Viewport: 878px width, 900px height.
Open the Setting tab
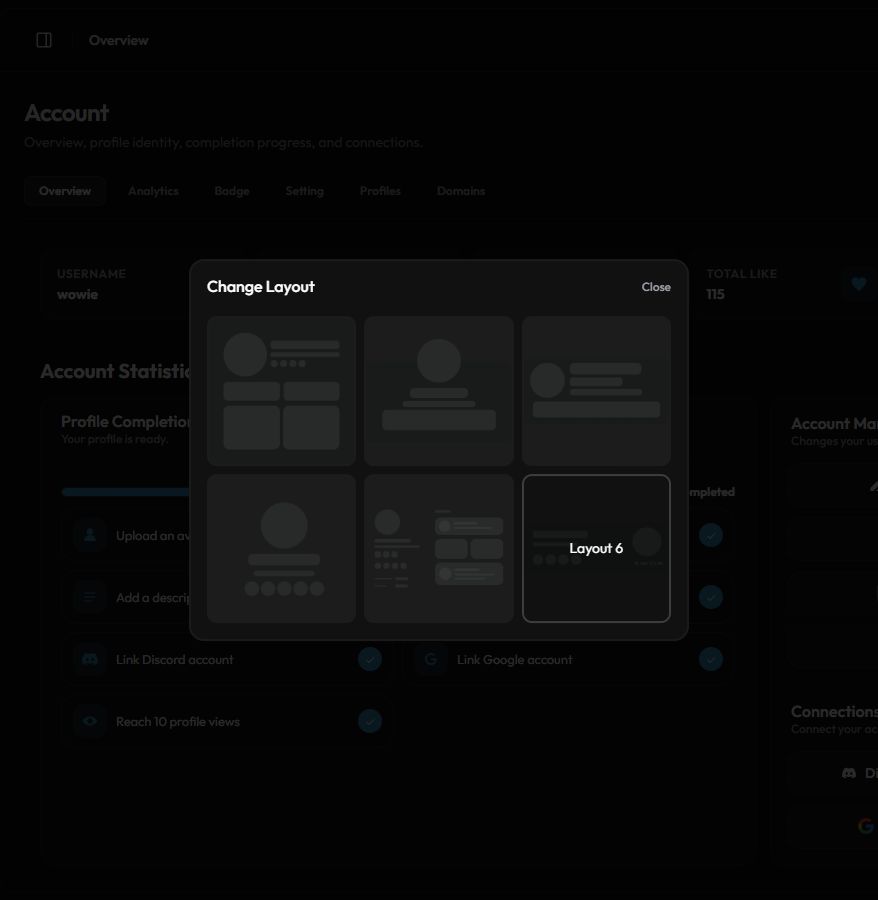tap(305, 191)
